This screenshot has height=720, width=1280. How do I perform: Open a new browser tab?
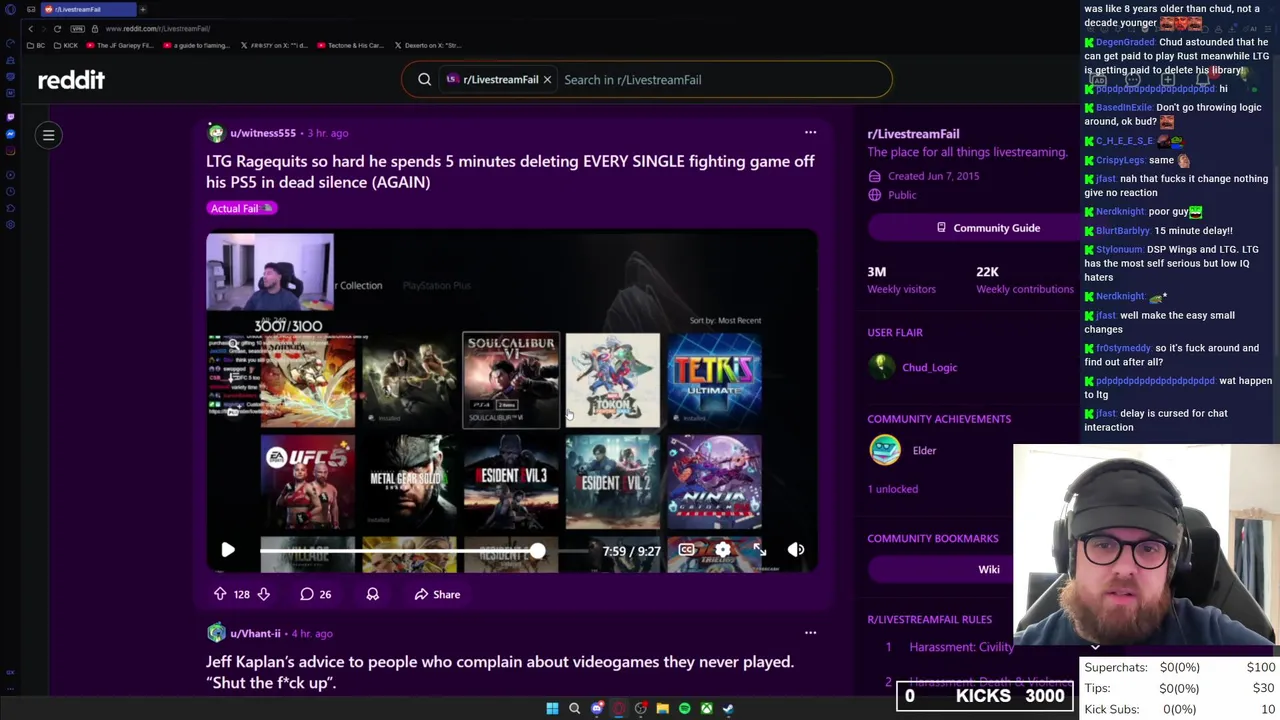(x=142, y=9)
